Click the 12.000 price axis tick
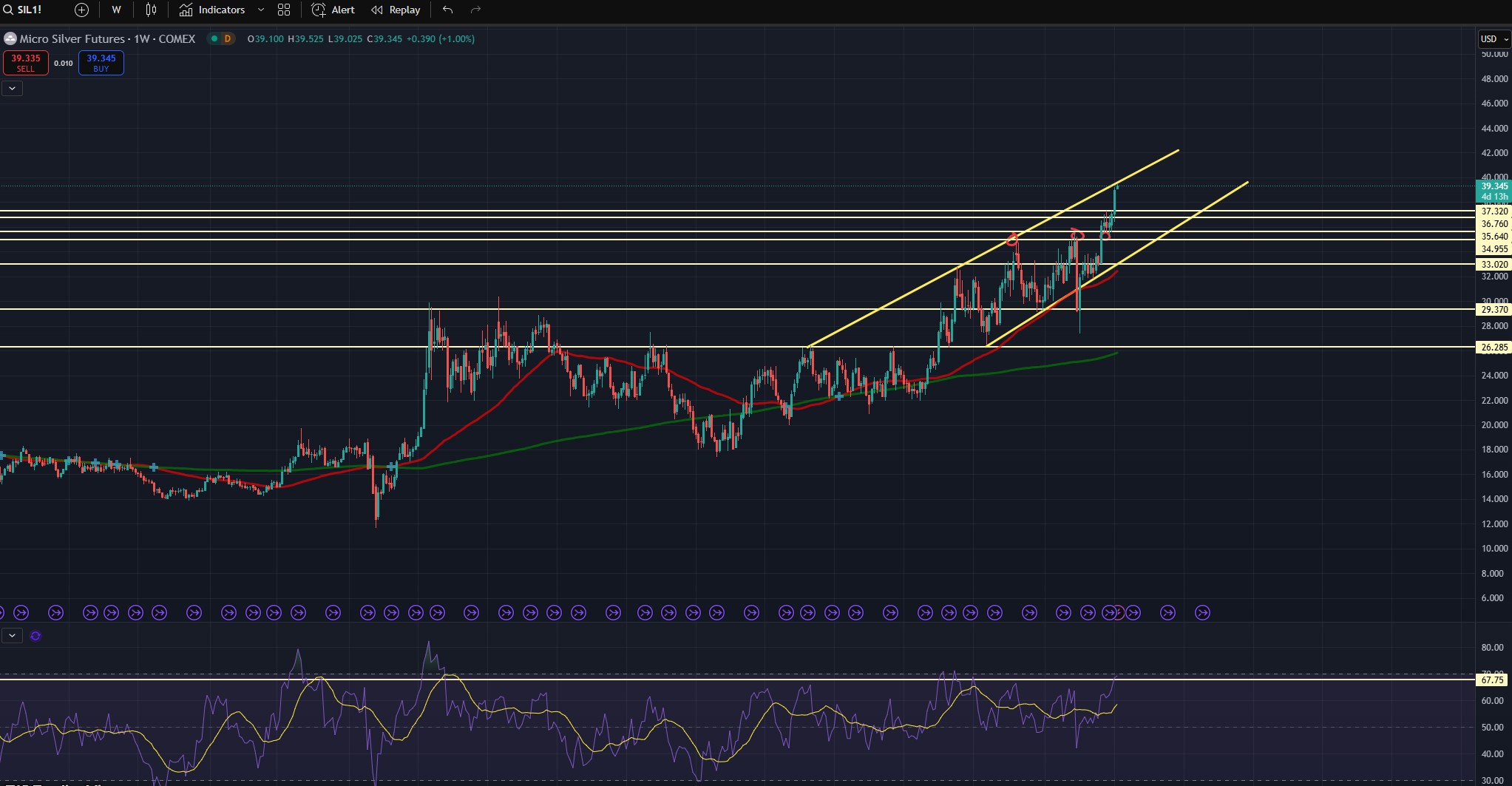Screen dimensions: 1512x786 [1494, 524]
